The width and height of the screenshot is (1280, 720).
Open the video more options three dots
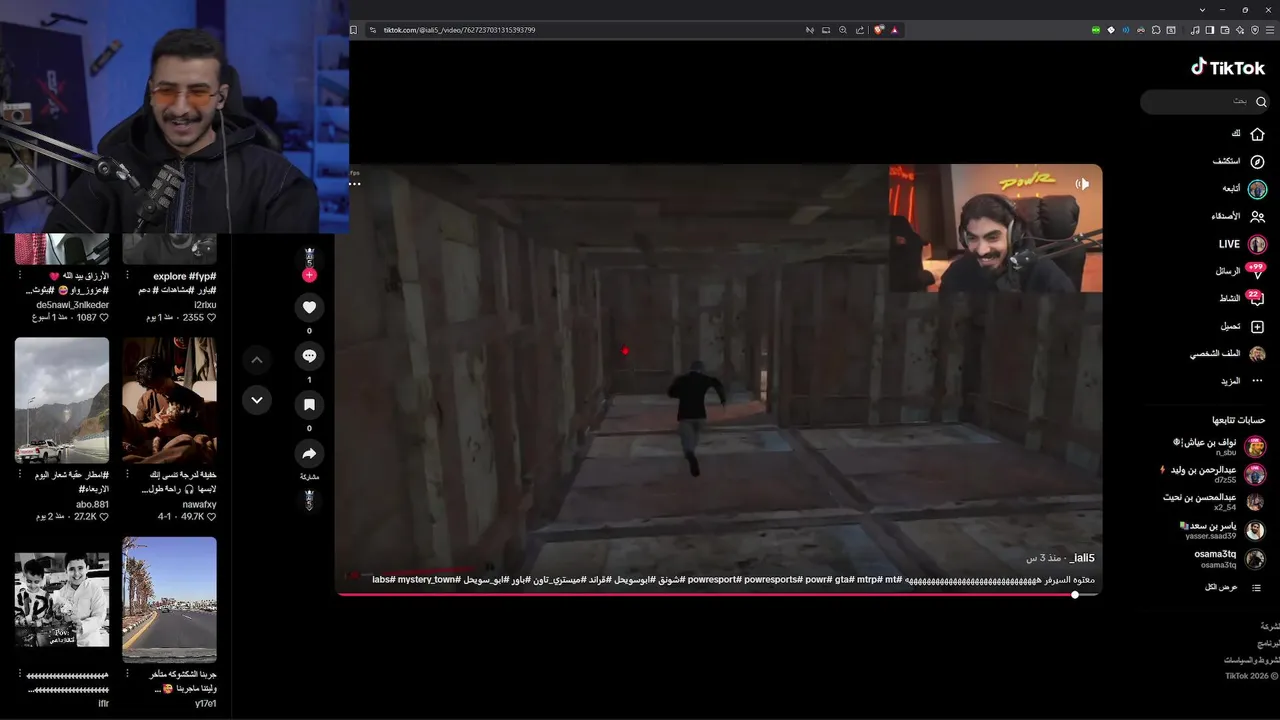tap(355, 184)
